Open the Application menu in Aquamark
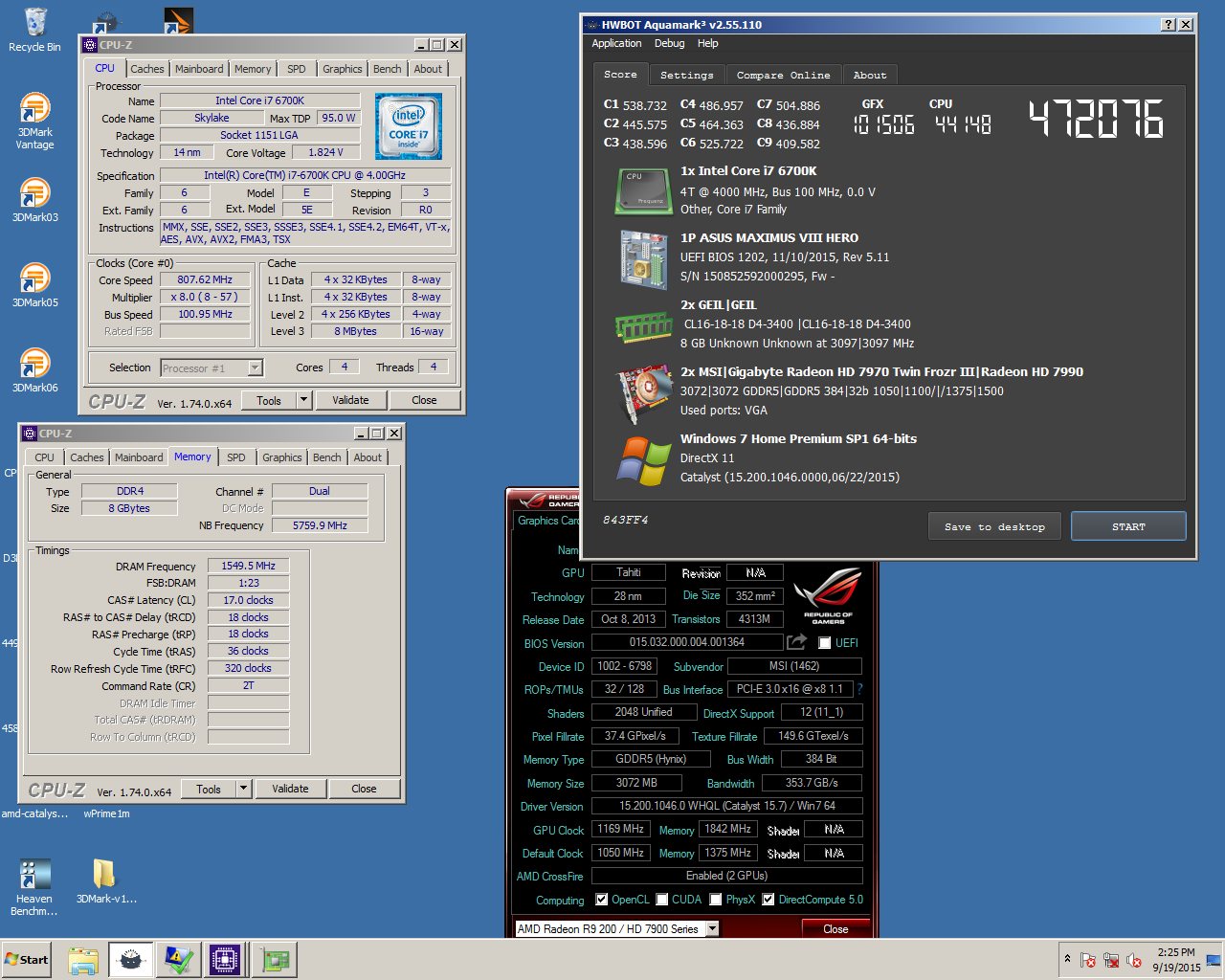Image resolution: width=1225 pixels, height=980 pixels. (616, 43)
